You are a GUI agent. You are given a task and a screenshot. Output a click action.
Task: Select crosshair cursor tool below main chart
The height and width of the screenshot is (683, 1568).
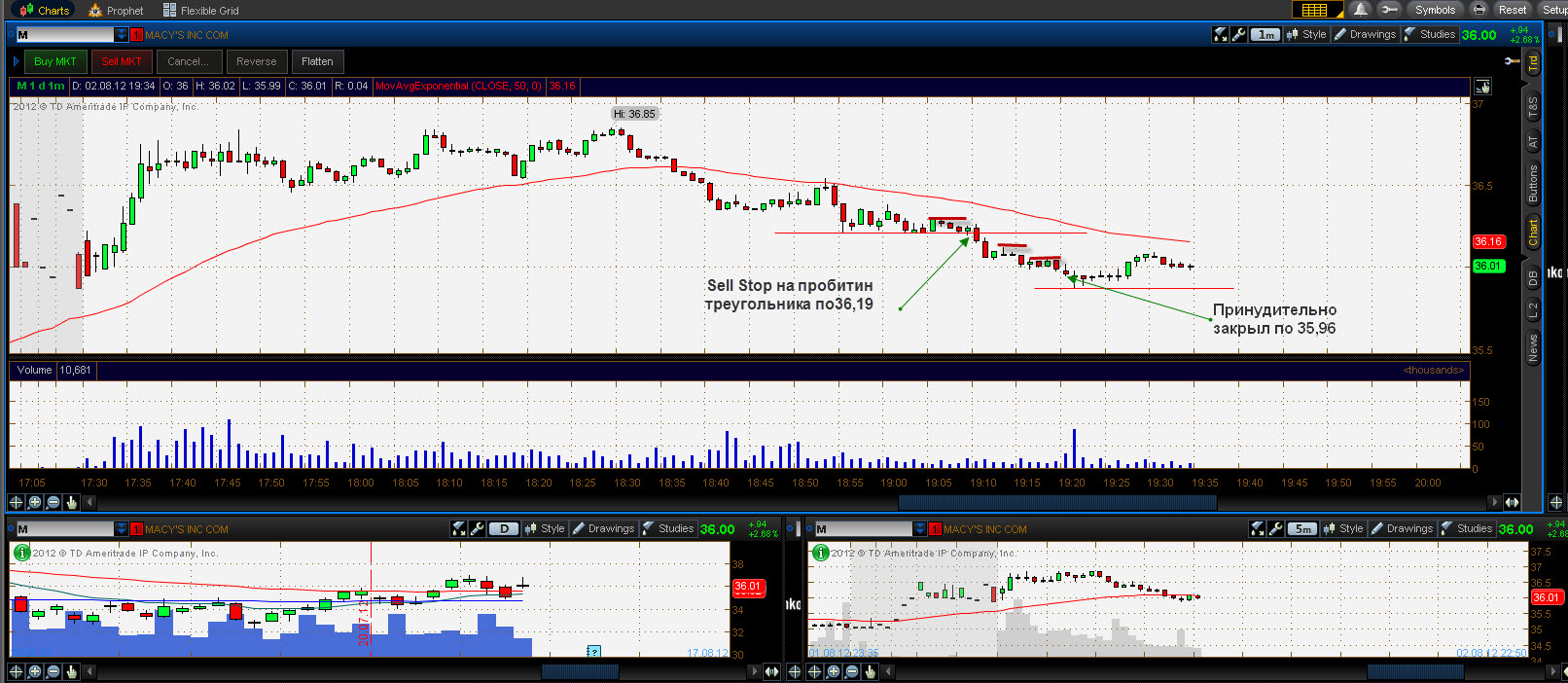click(17, 502)
